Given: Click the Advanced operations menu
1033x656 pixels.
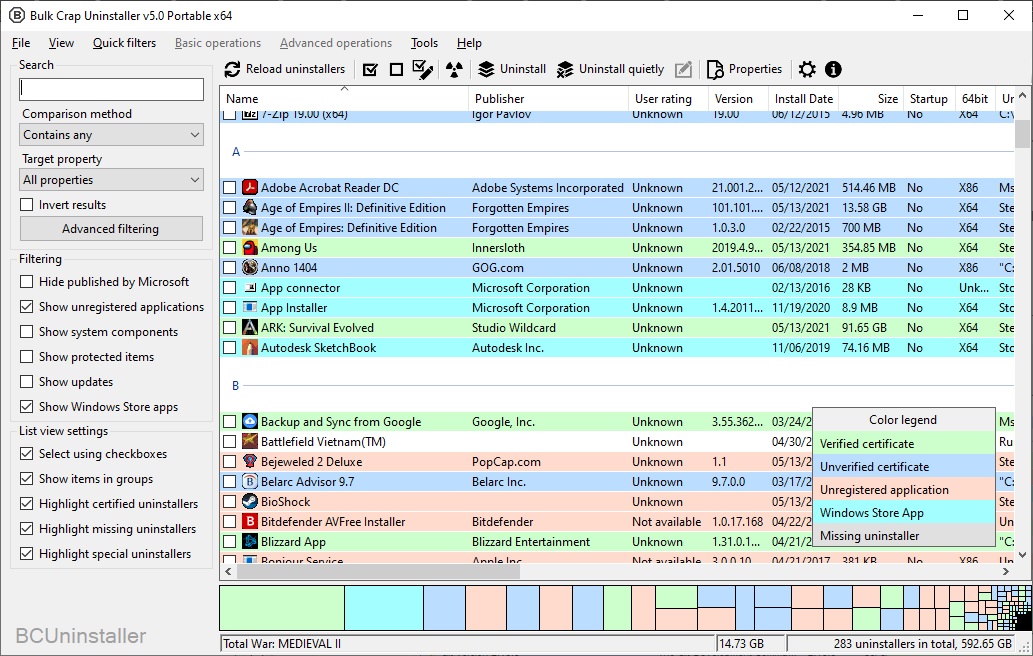Looking at the screenshot, I should tap(336, 43).
